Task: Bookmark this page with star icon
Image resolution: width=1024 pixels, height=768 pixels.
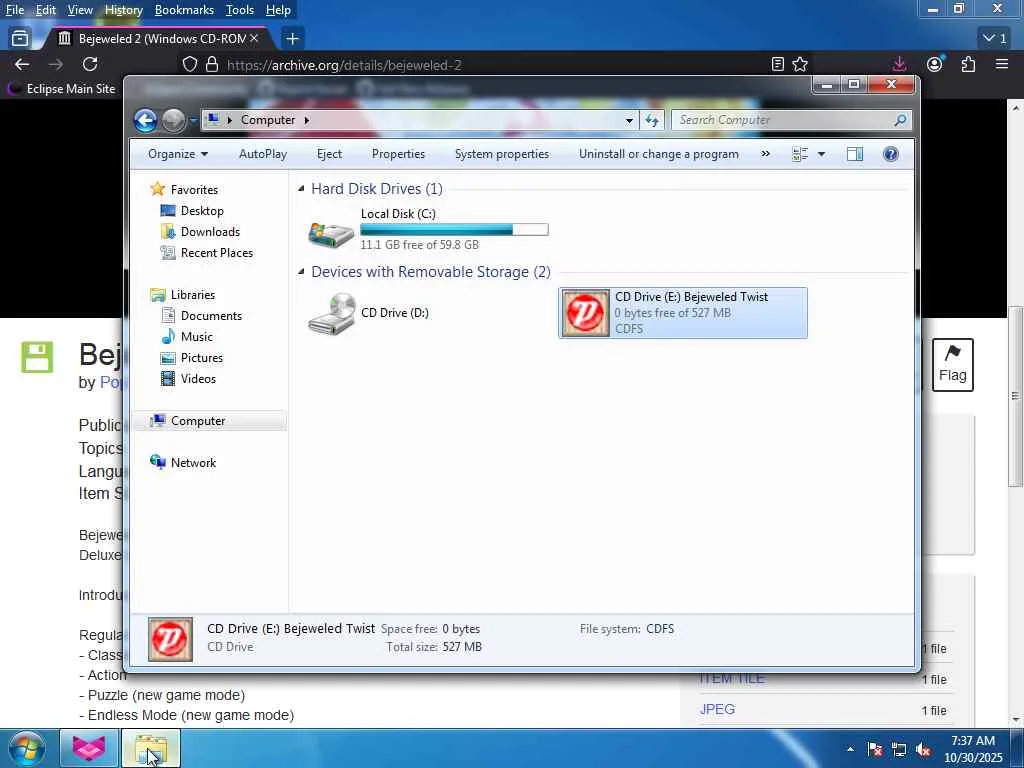Action: (800, 64)
